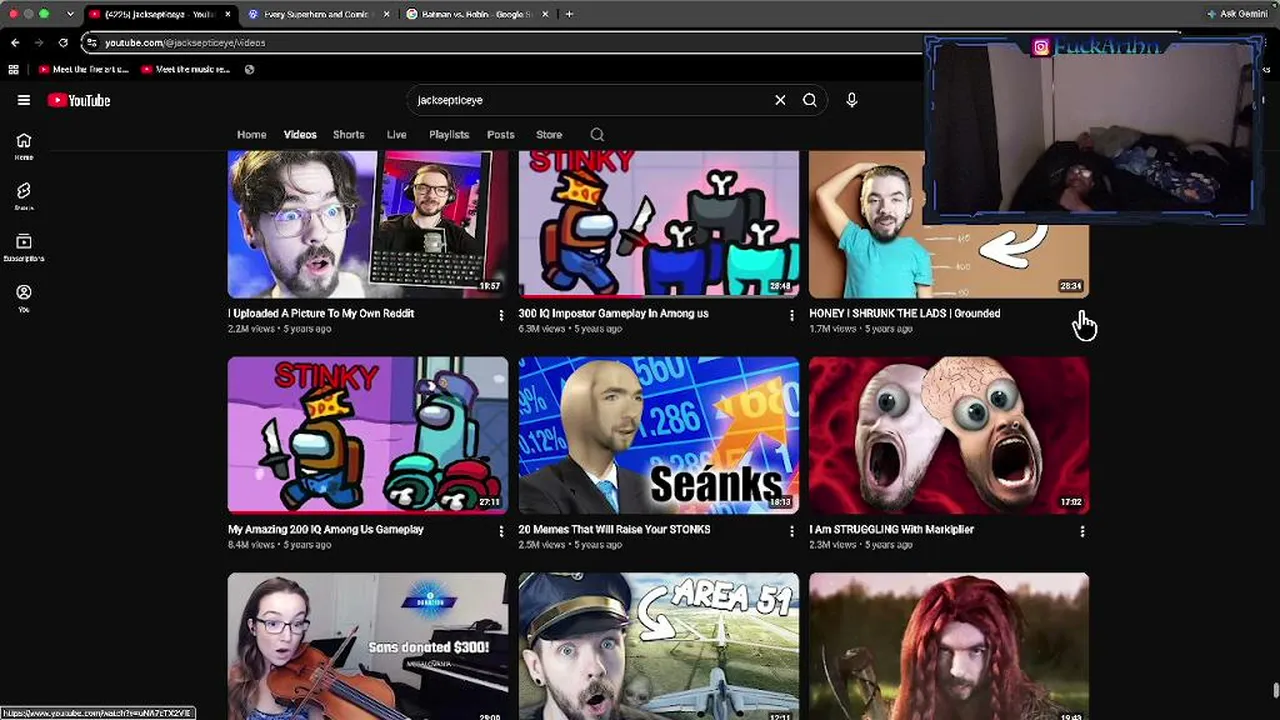Open options menu for 'My Amazing 200 IQ' video
This screenshot has width=1280, height=720.
501,531
